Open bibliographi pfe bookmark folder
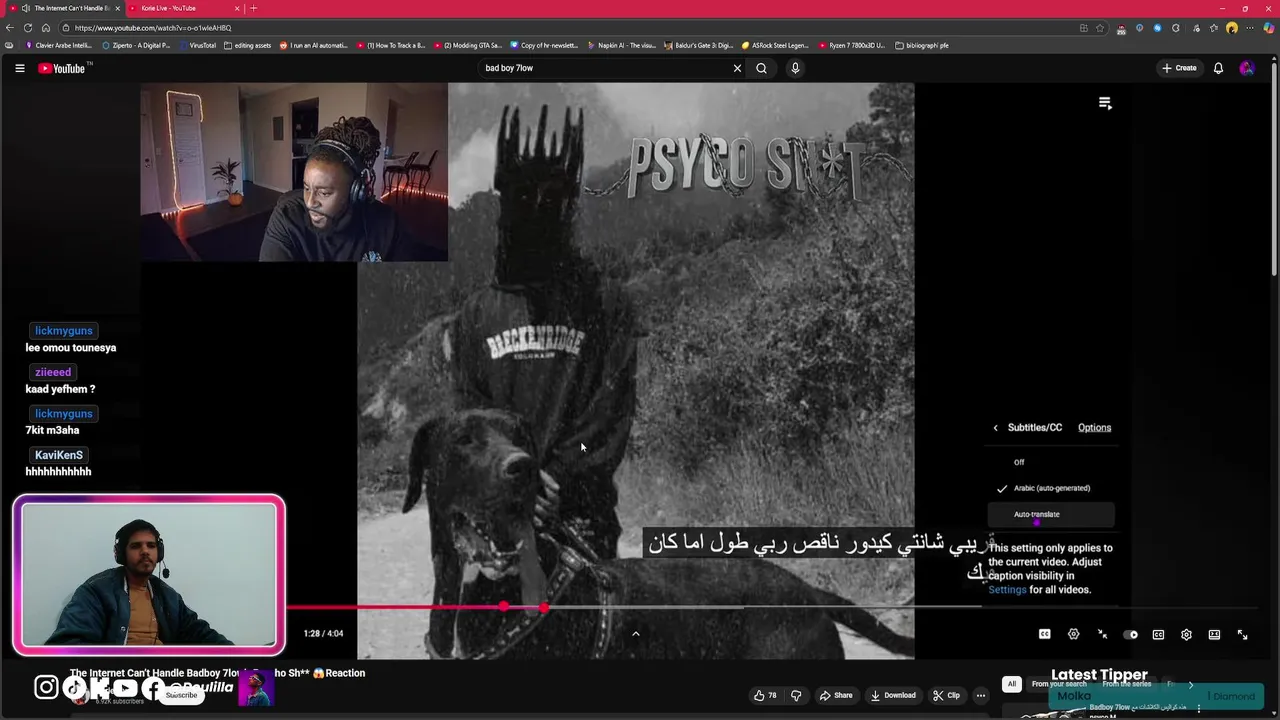This screenshot has height=720, width=1280. click(x=922, y=45)
